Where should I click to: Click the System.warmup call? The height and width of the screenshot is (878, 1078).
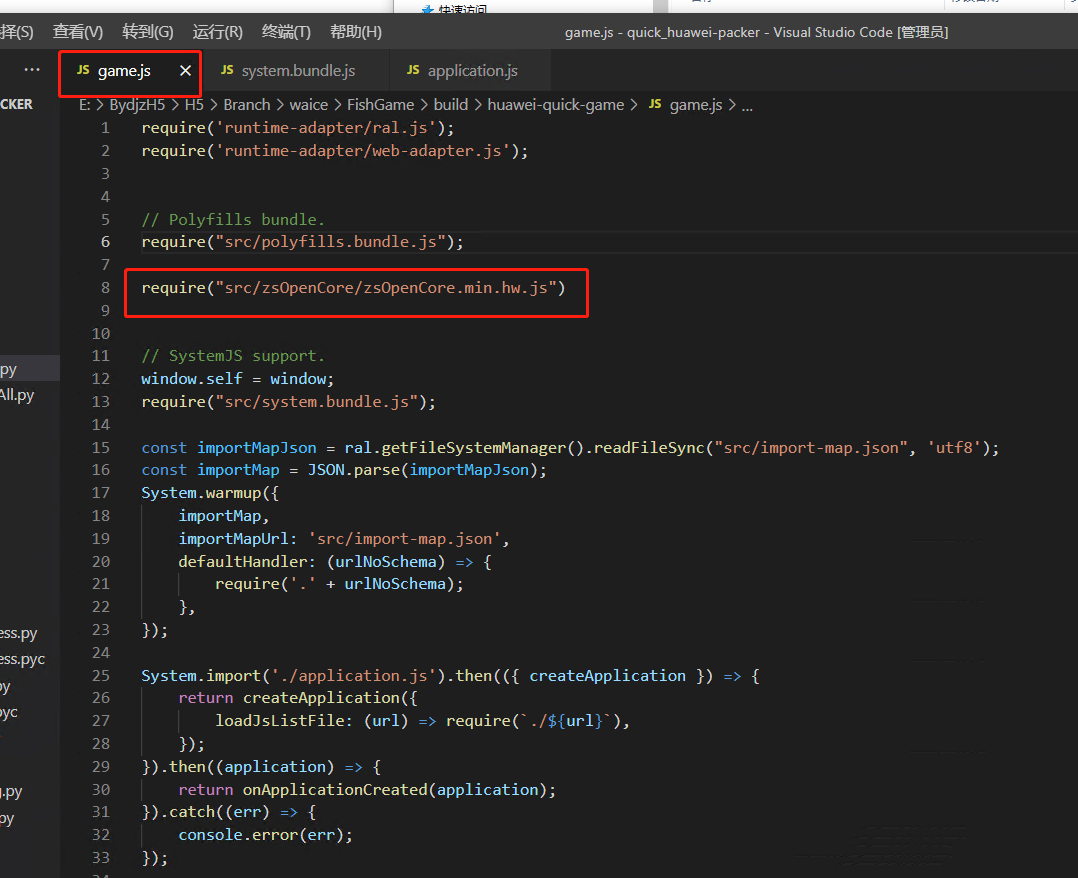(x=201, y=493)
